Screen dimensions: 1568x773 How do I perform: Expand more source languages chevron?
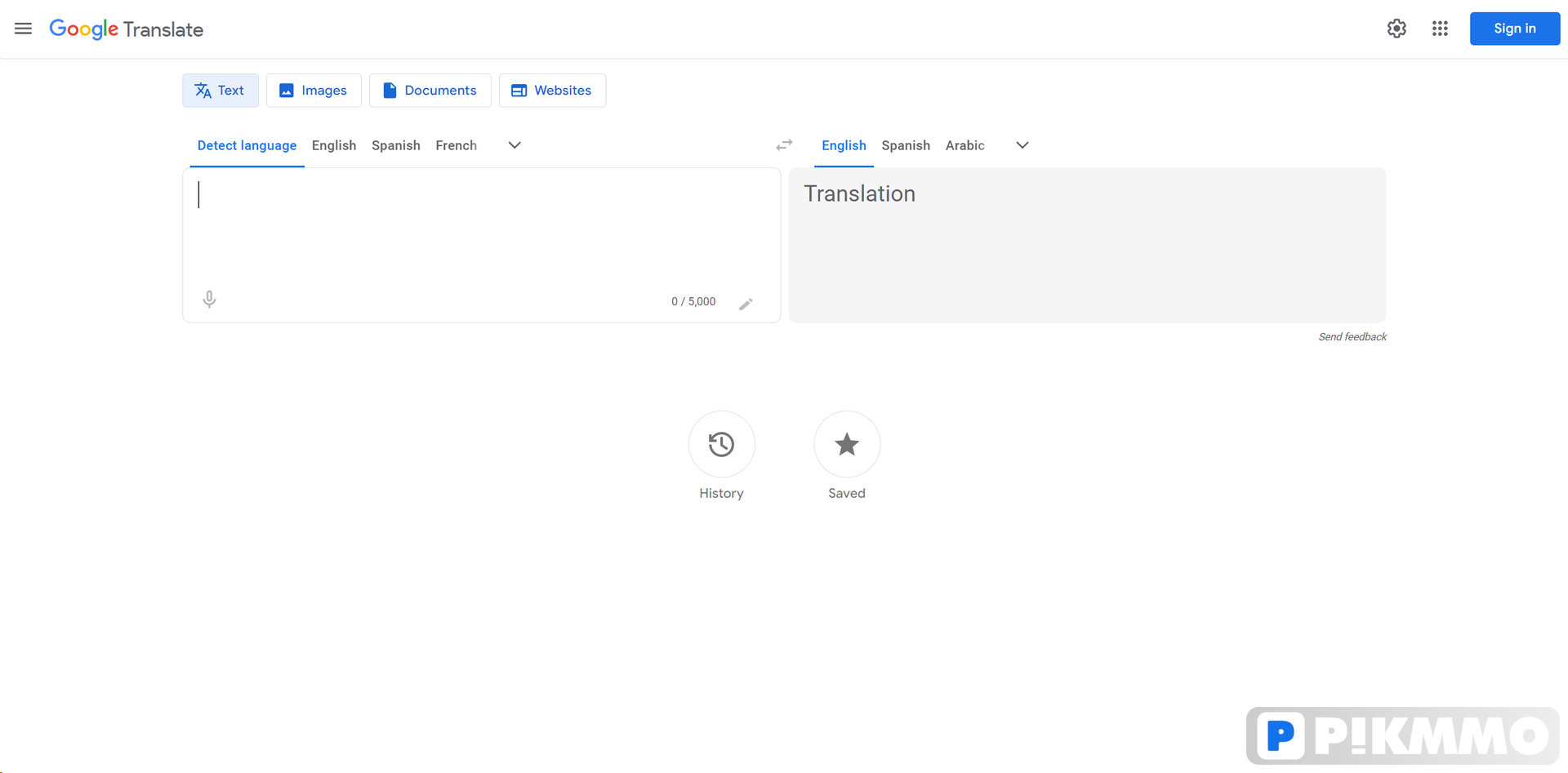(514, 145)
